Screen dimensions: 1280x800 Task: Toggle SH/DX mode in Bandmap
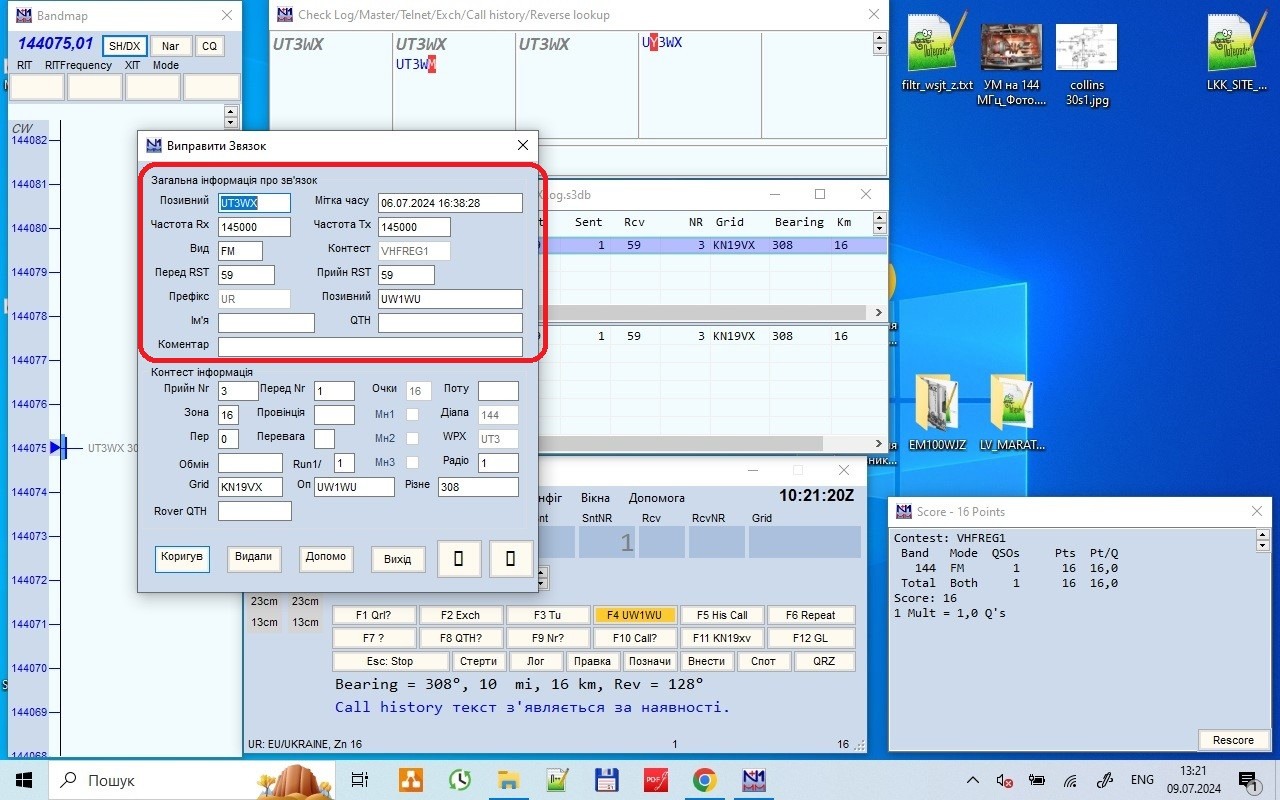tap(125, 46)
